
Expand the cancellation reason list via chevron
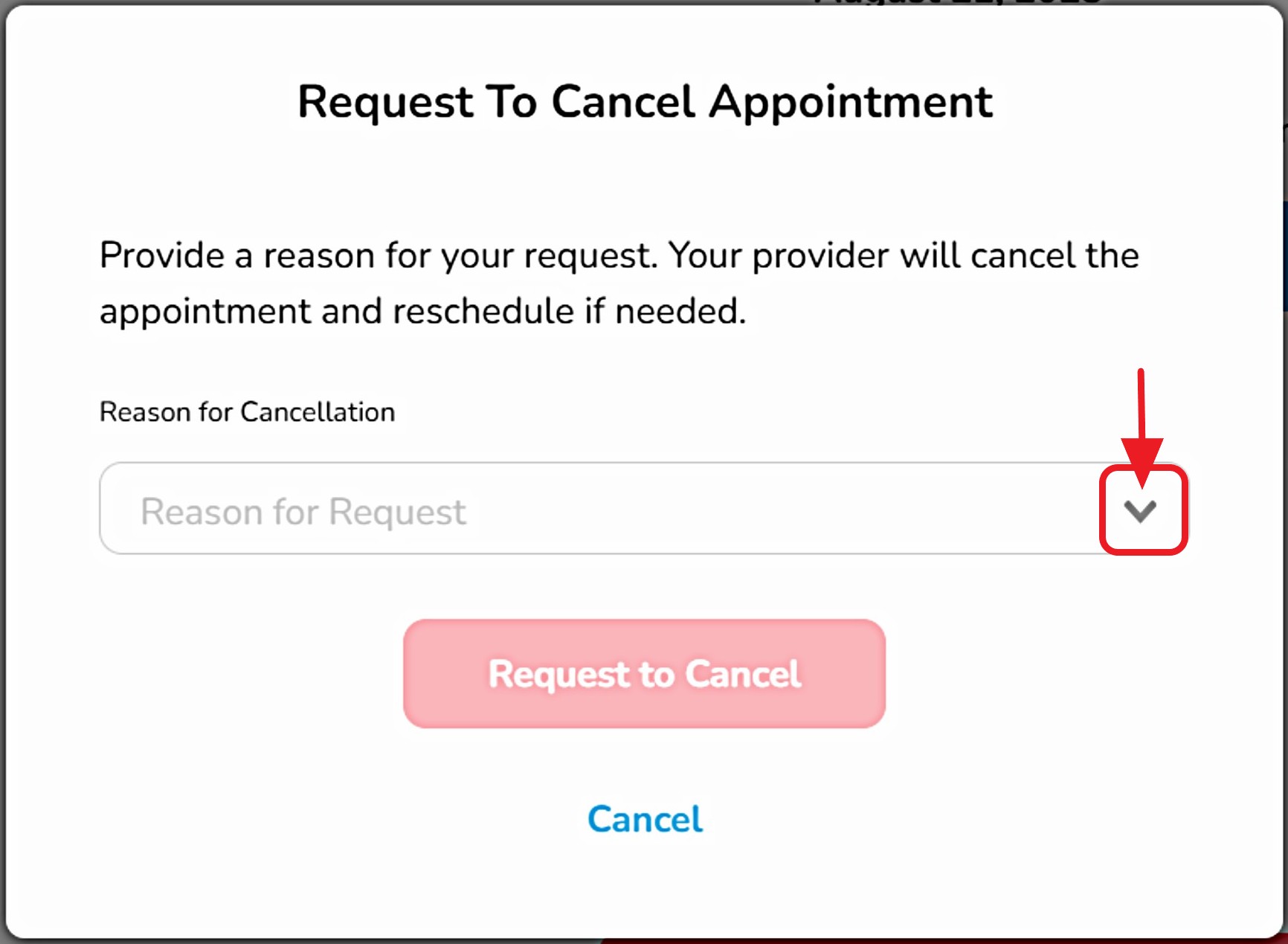[x=1139, y=511]
